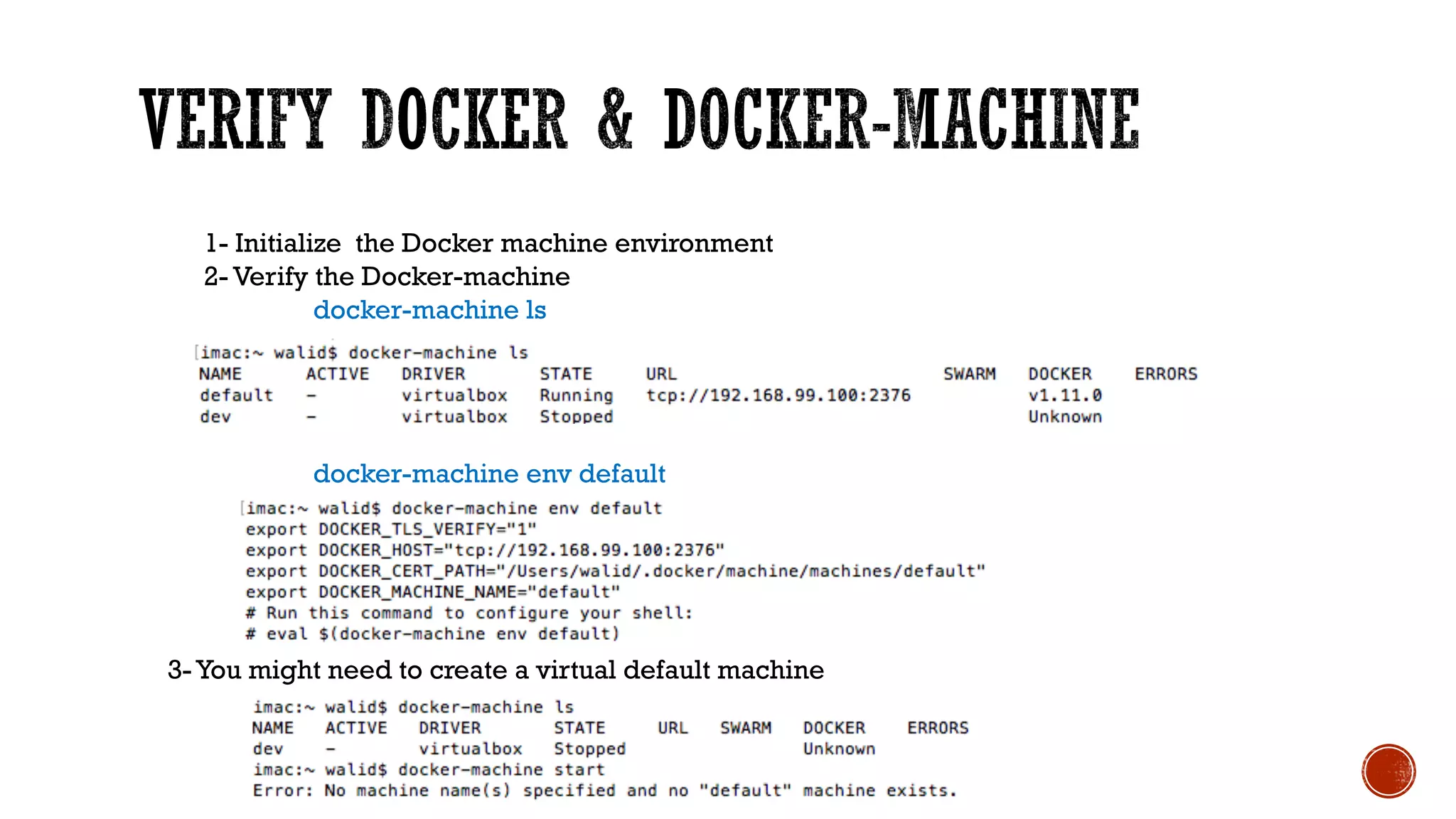Click "virtualbox" in the dev row below default

(x=454, y=417)
